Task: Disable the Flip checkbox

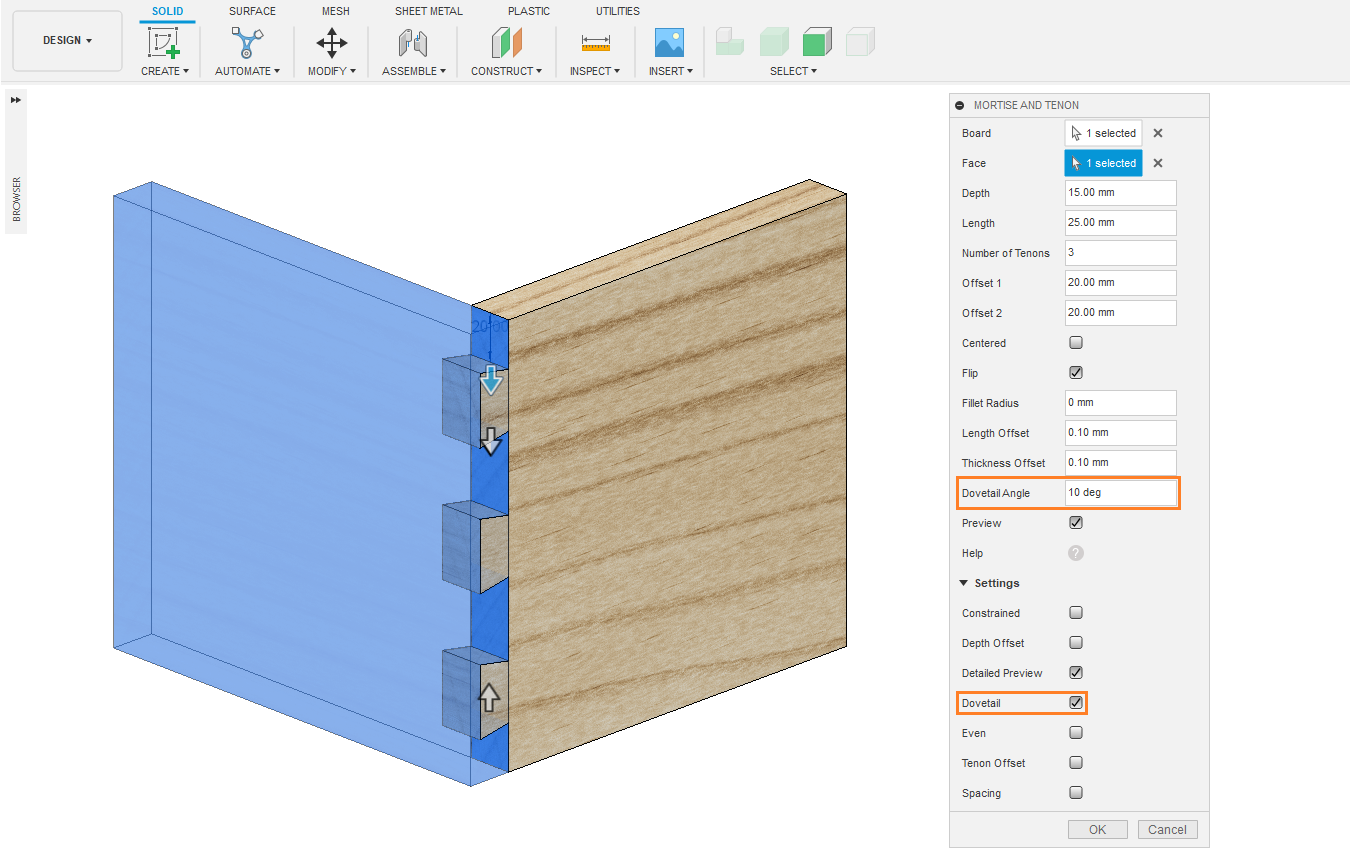Action: click(1076, 373)
